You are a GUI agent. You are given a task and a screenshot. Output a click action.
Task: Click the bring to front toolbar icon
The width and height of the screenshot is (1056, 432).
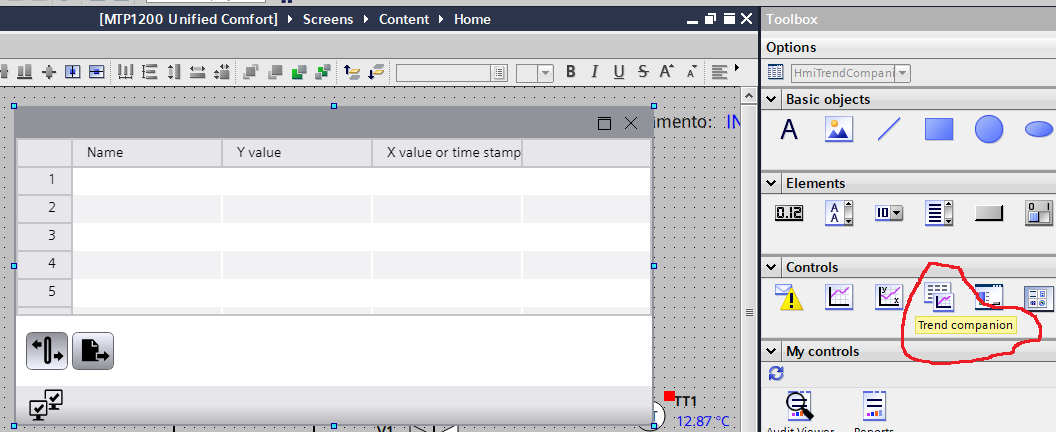(x=251, y=71)
